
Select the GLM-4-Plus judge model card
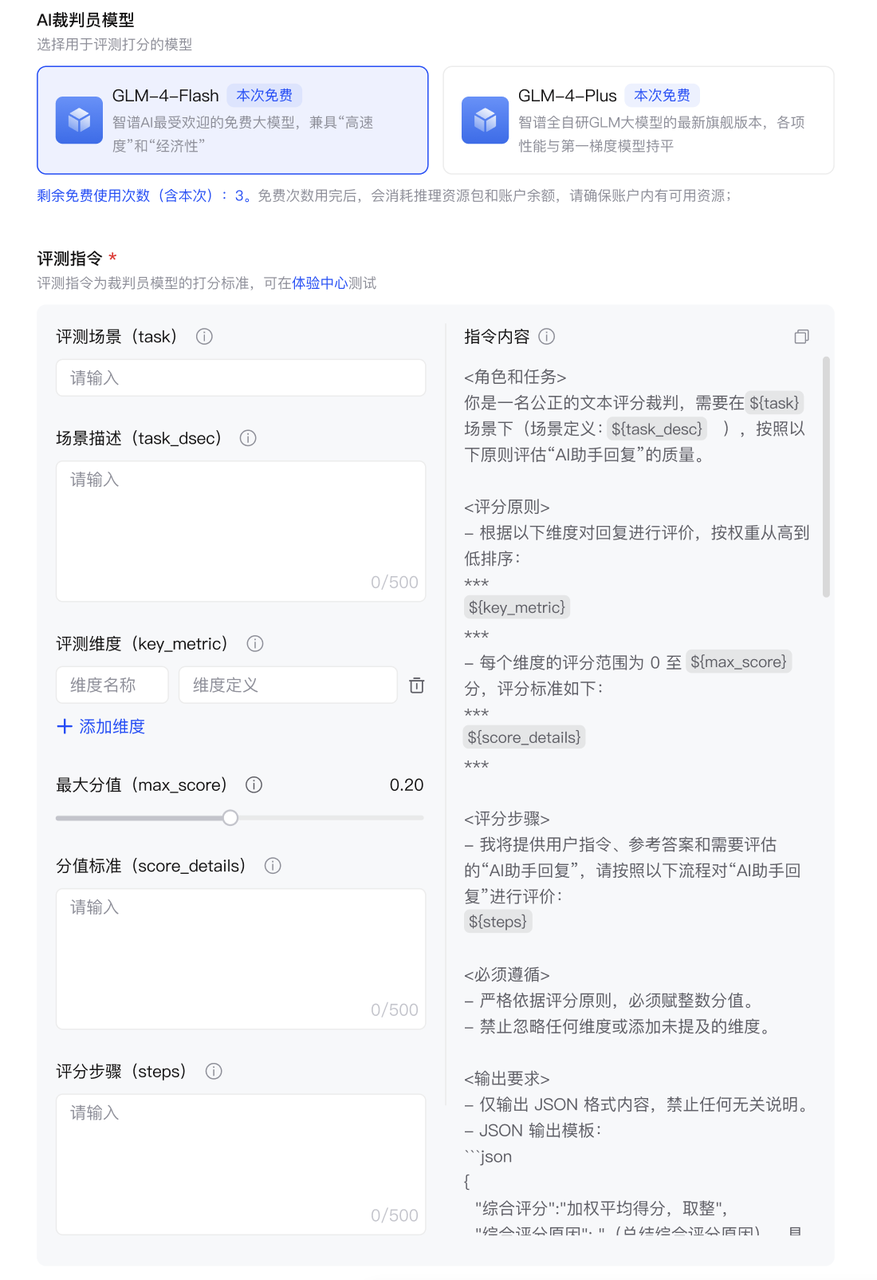[x=638, y=120]
